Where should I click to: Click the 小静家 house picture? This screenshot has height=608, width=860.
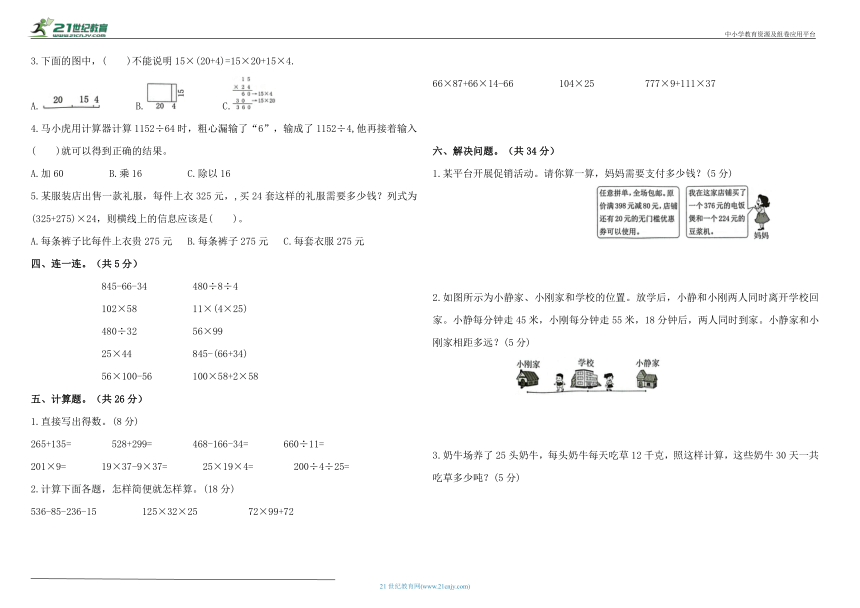[647, 378]
